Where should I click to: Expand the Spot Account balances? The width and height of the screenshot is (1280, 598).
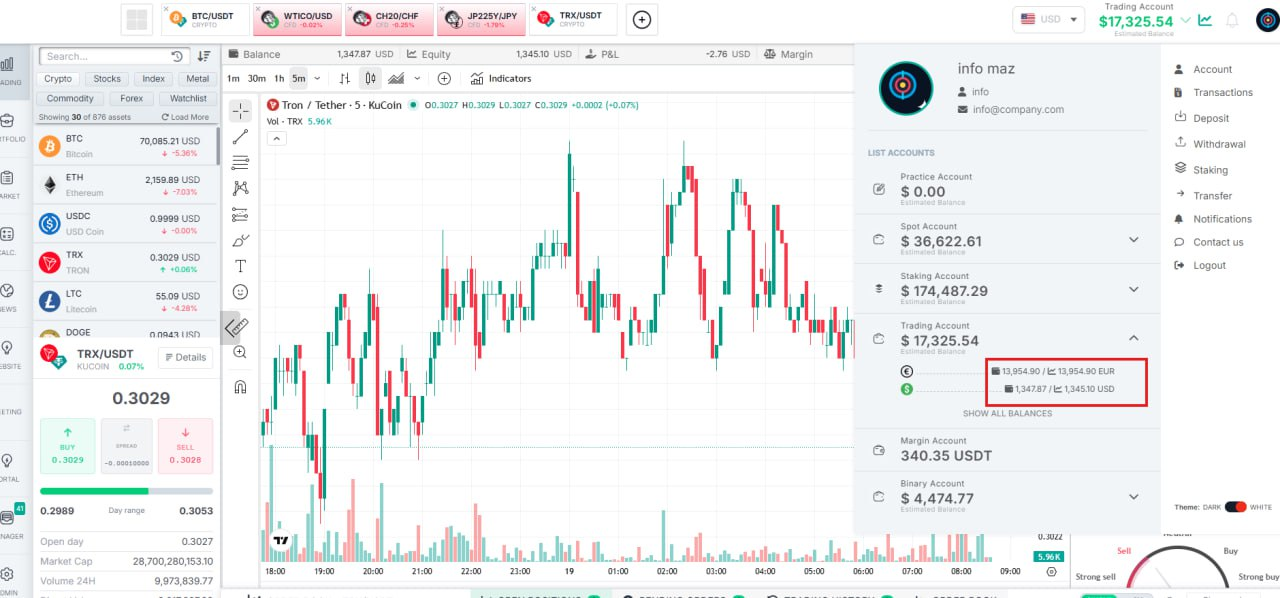1134,240
